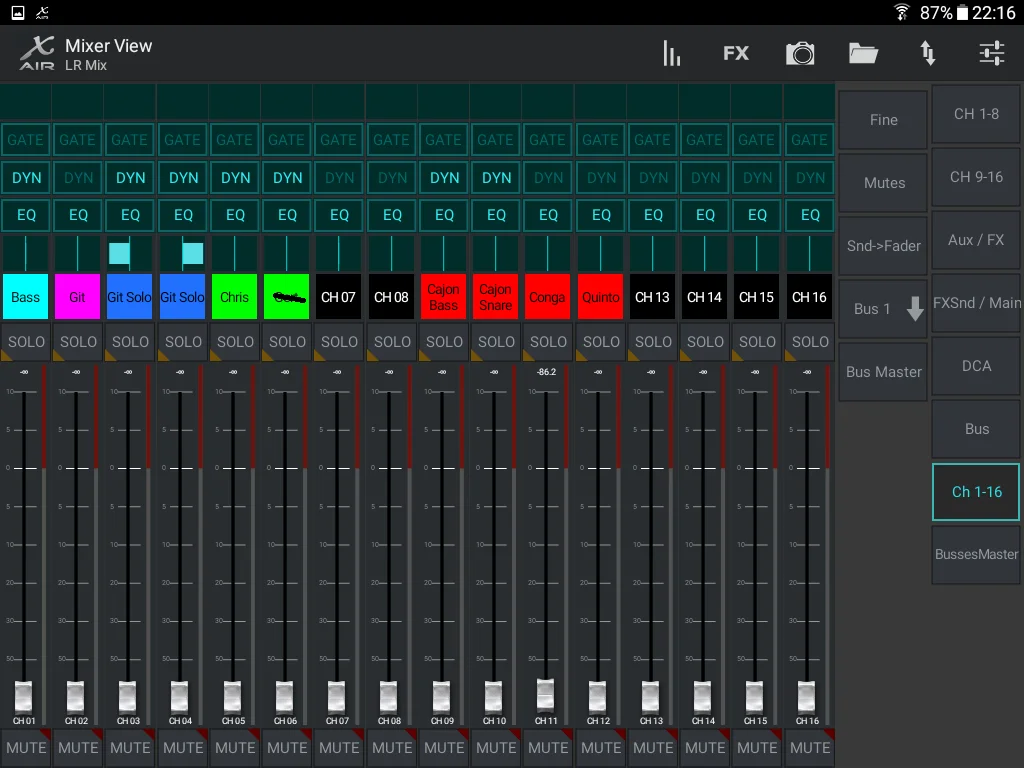Open the Mutes panel
1024x768 pixels.
point(883,183)
